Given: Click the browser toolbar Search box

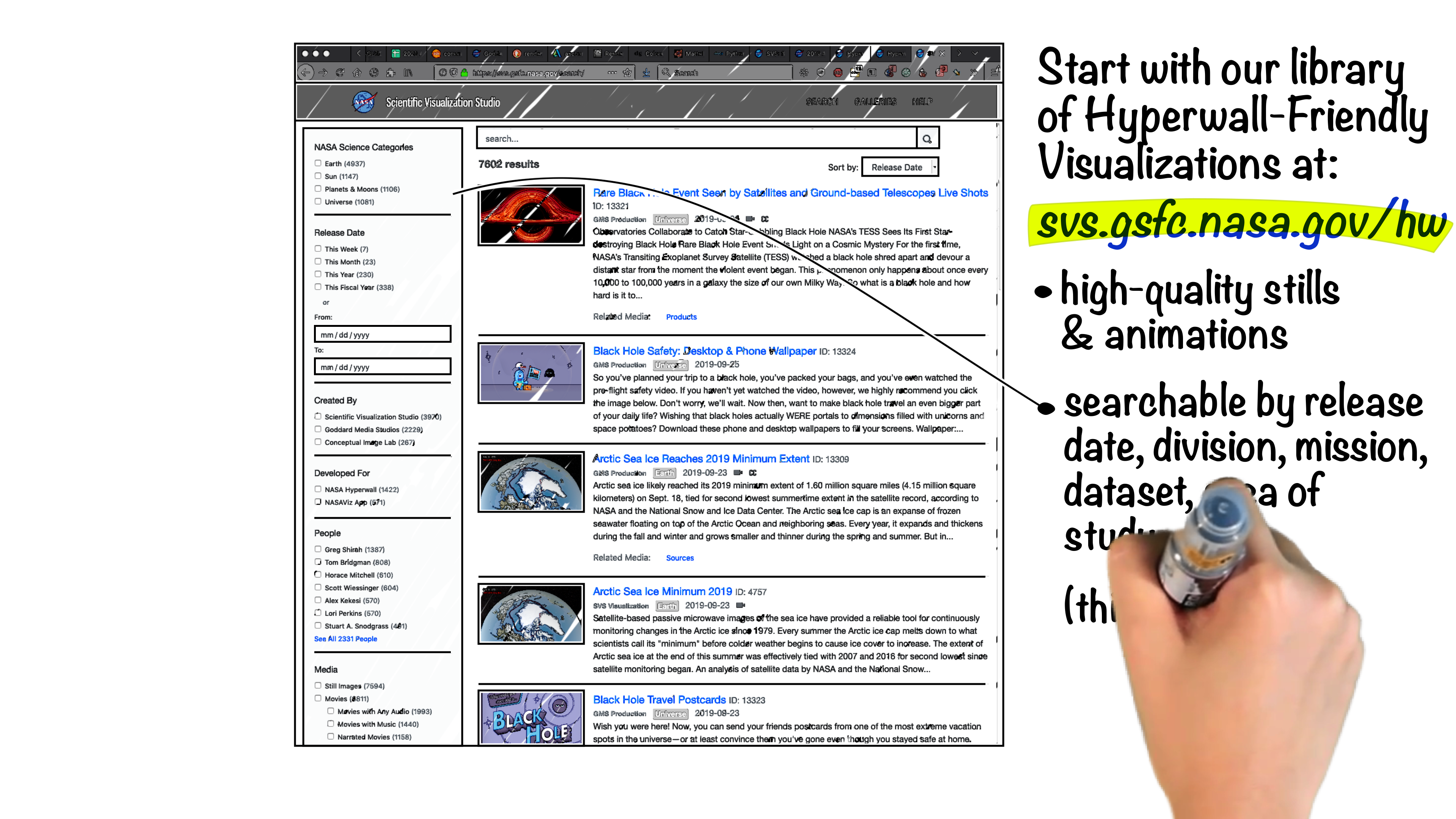Looking at the screenshot, I should pyautogui.click(x=725, y=72).
